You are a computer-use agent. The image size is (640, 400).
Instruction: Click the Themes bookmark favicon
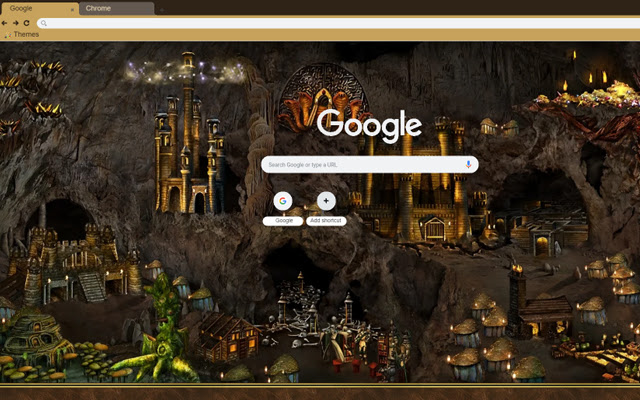click(7, 35)
